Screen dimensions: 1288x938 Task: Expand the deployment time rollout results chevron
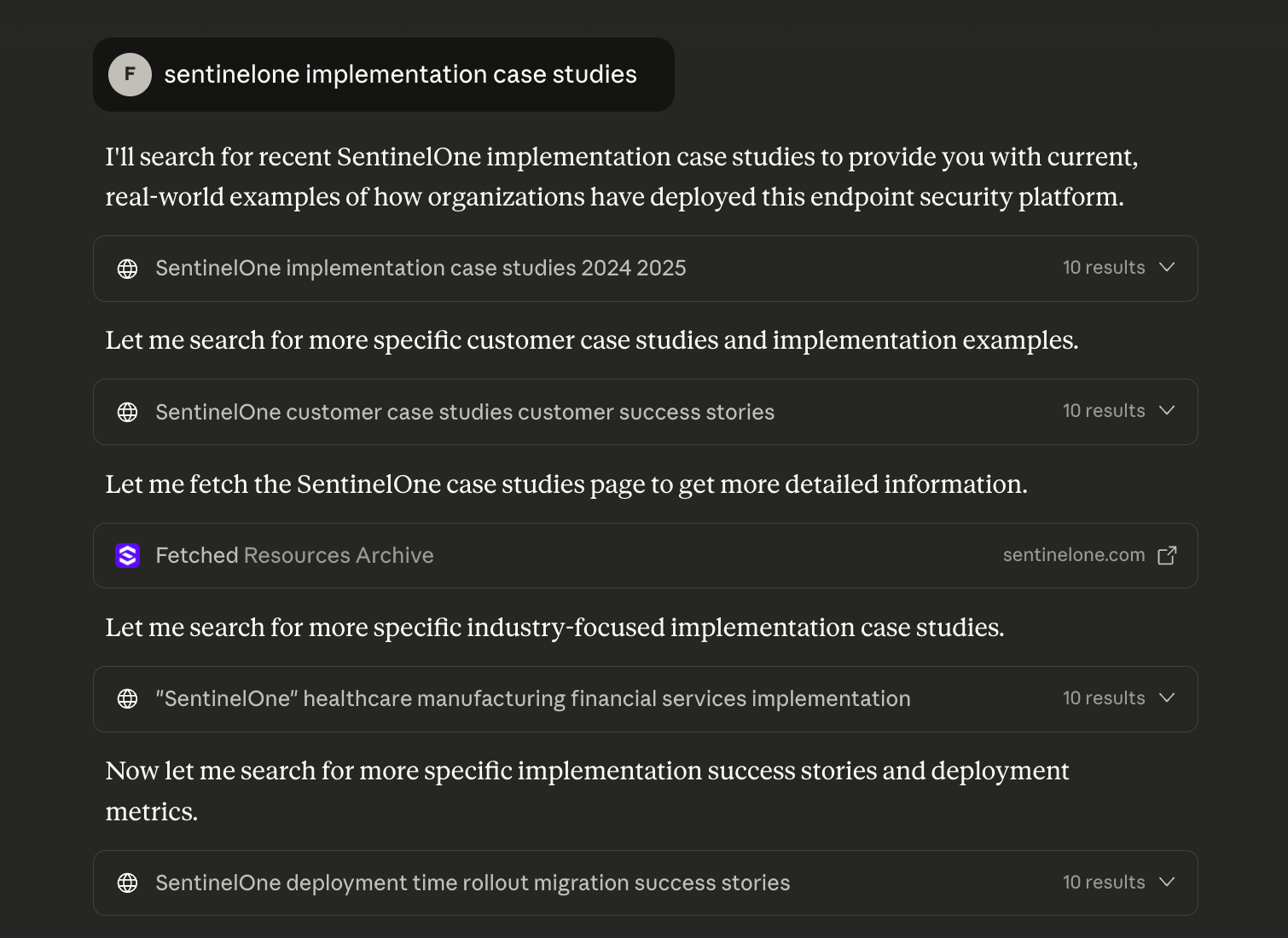click(1167, 883)
